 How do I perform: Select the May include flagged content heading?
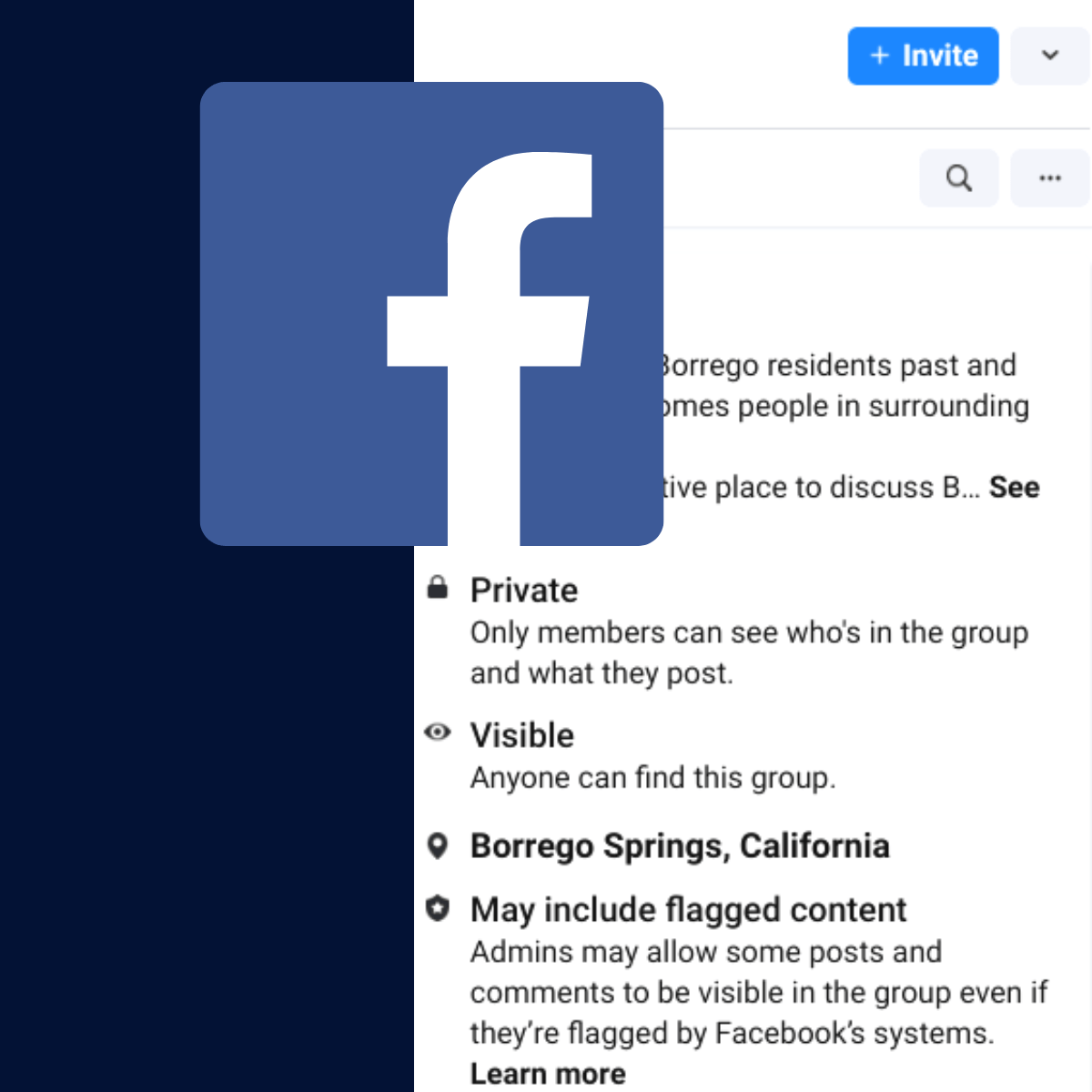(x=688, y=910)
